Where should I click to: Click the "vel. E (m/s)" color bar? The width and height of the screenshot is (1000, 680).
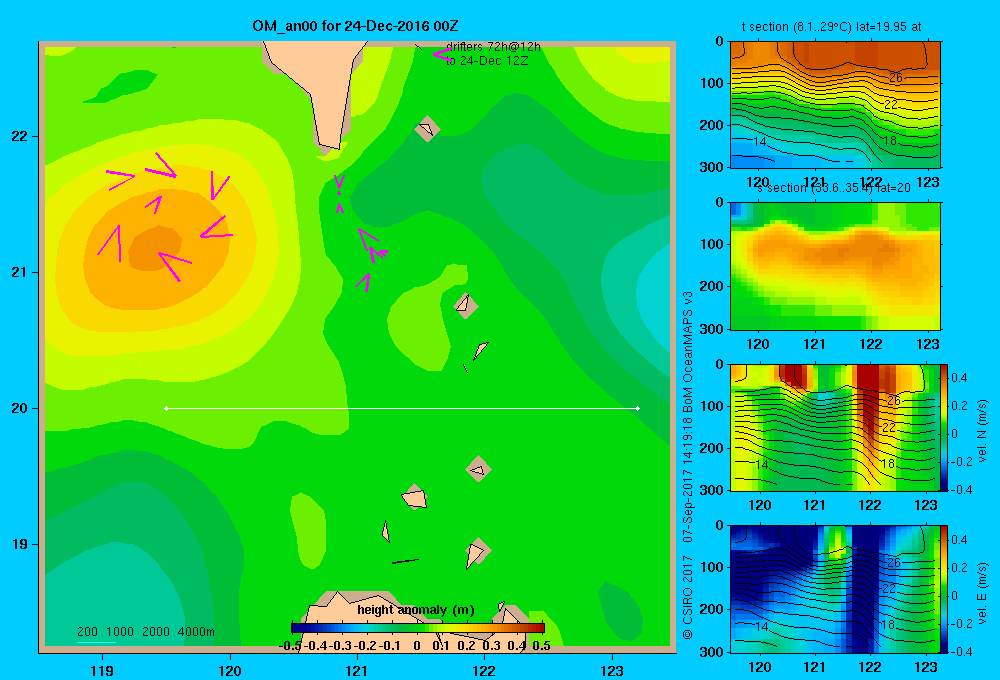(944, 589)
